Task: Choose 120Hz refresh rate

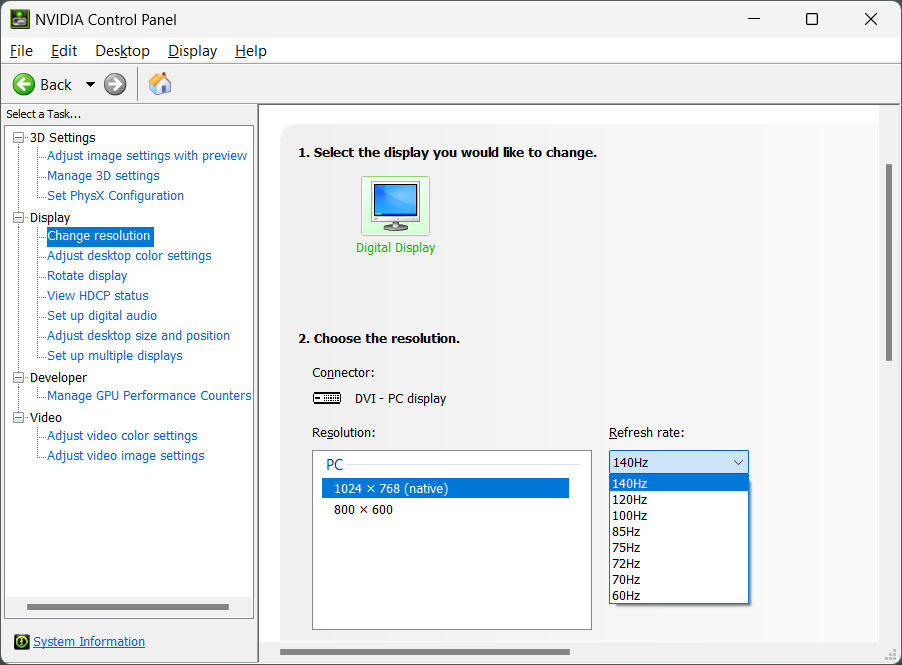Action: coord(679,499)
